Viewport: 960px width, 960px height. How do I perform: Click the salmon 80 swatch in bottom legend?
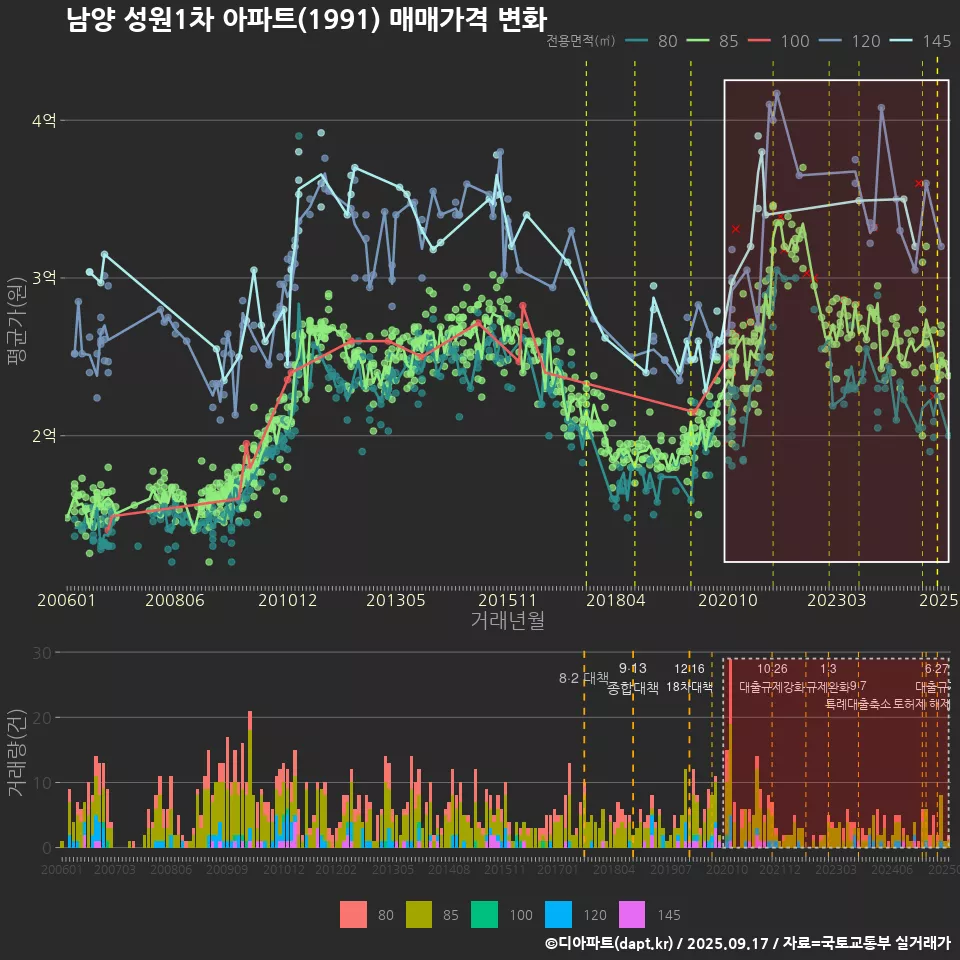[x=354, y=914]
